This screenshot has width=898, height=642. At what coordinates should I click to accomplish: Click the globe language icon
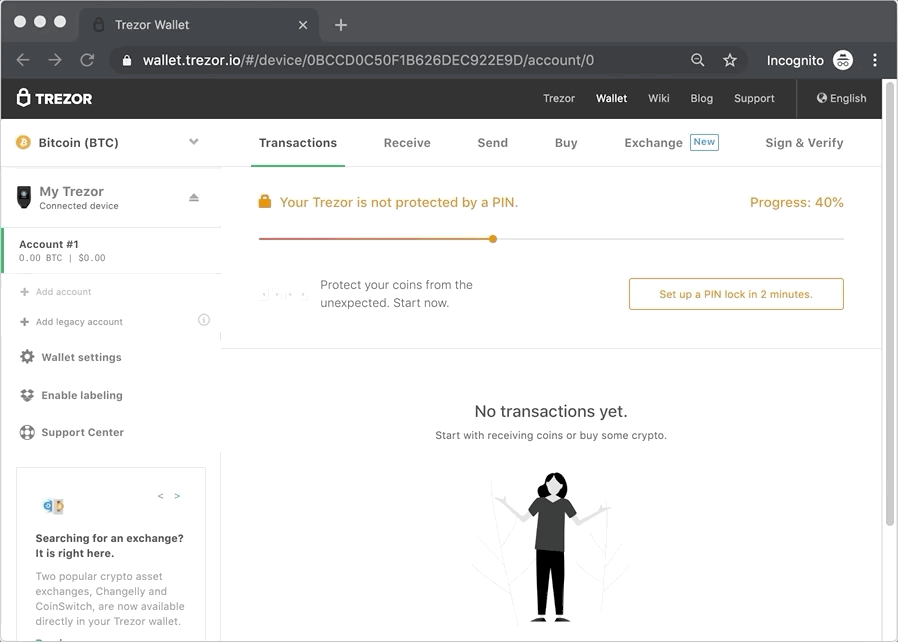coord(822,98)
